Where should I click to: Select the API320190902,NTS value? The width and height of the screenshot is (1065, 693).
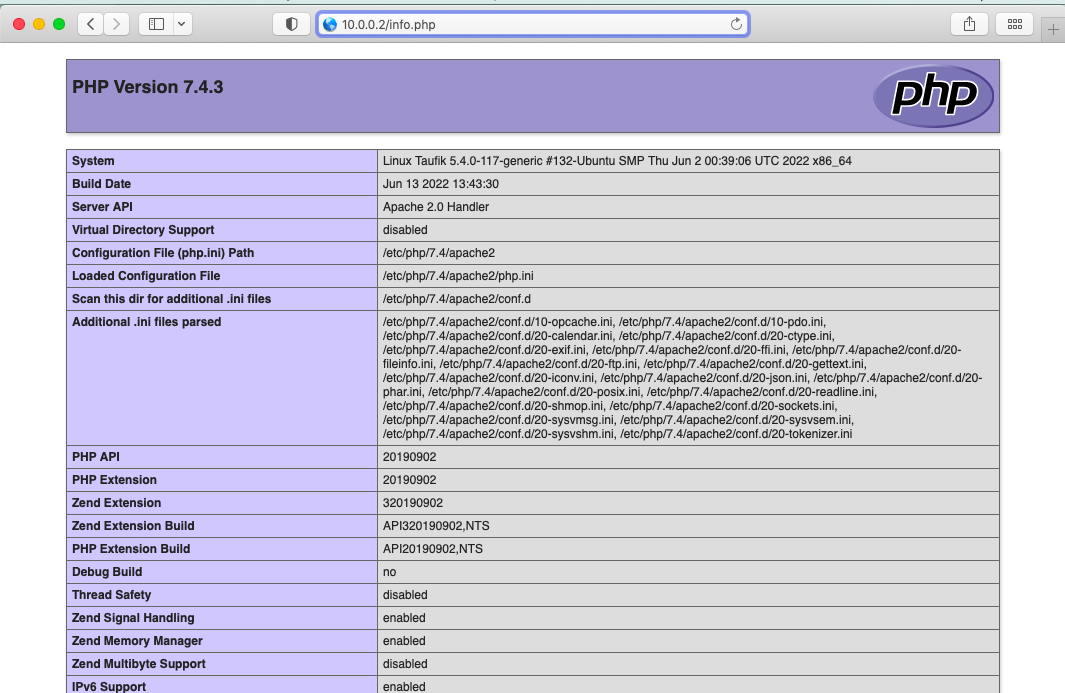coord(436,527)
